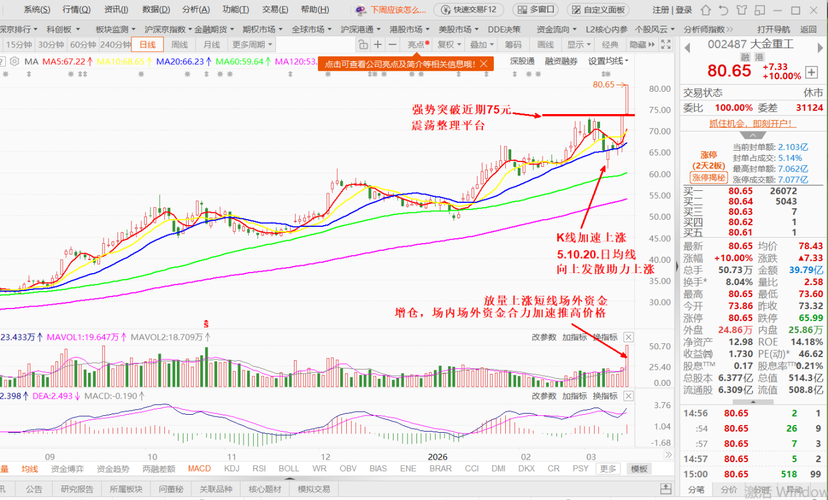Select BOLL indicator
The image size is (828, 500).
click(288, 468)
